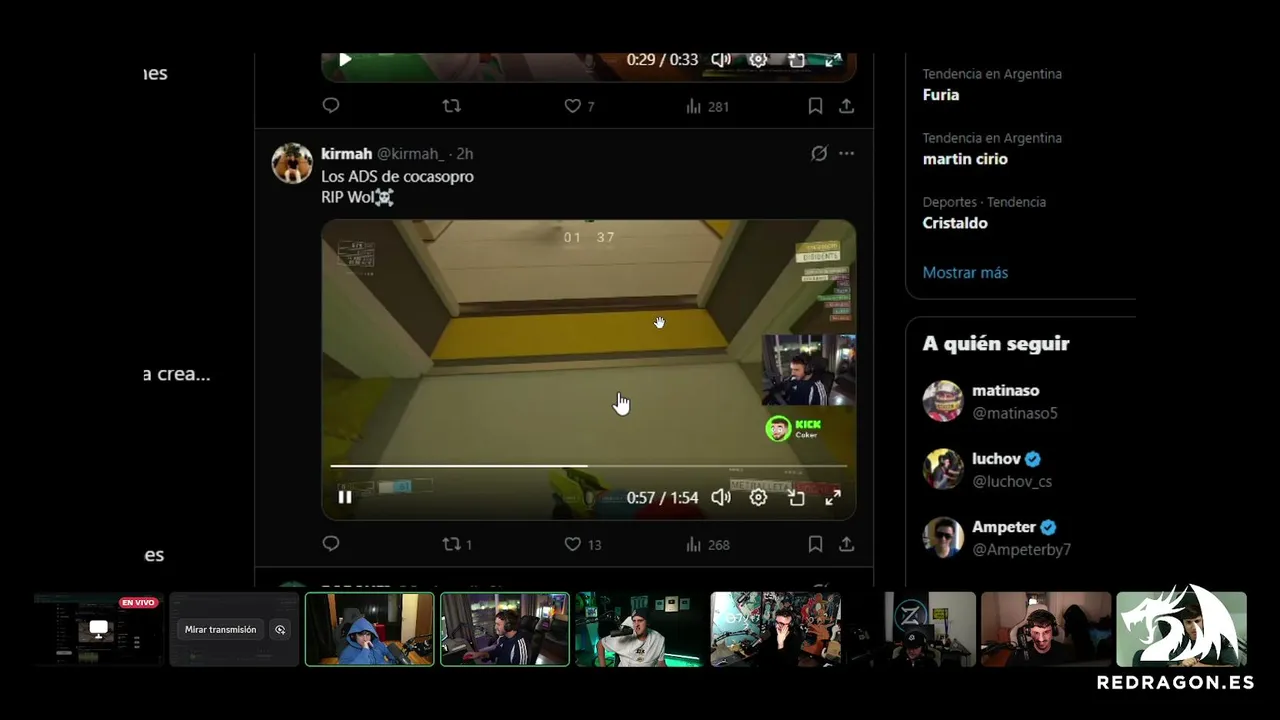Viewport: 1280px width, 720px height.
Task: Click the '0:57 / 1:54' time readout
Action: point(662,497)
